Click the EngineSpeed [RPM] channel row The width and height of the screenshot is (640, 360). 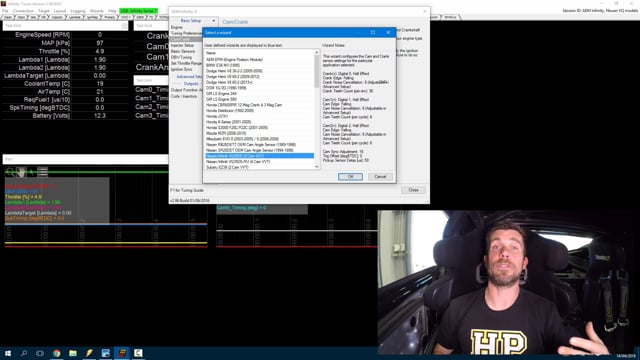65,35
